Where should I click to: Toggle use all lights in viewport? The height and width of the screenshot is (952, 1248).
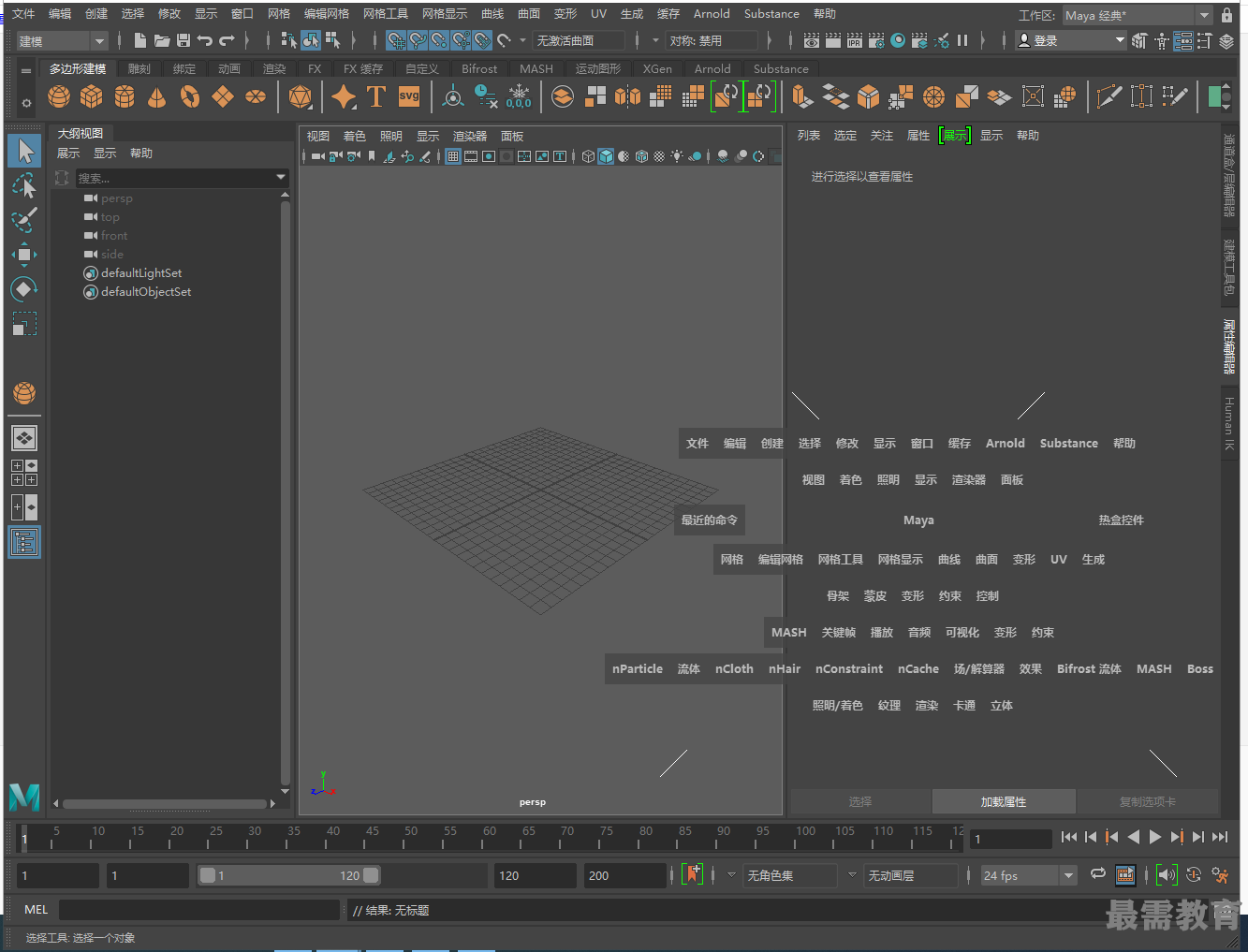coord(677,156)
